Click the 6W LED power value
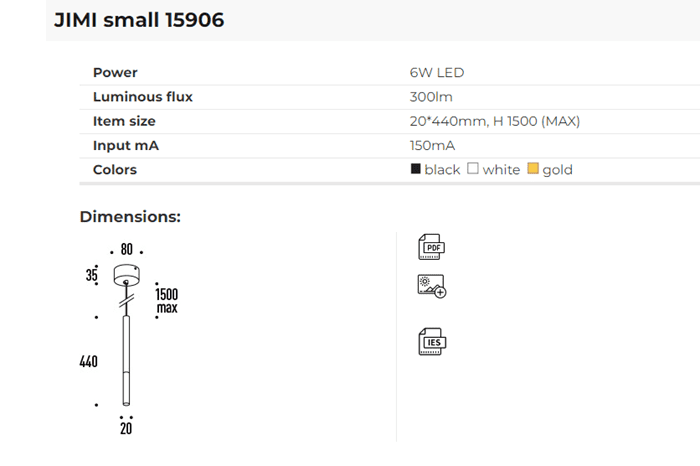This screenshot has width=700, height=466. point(436,73)
